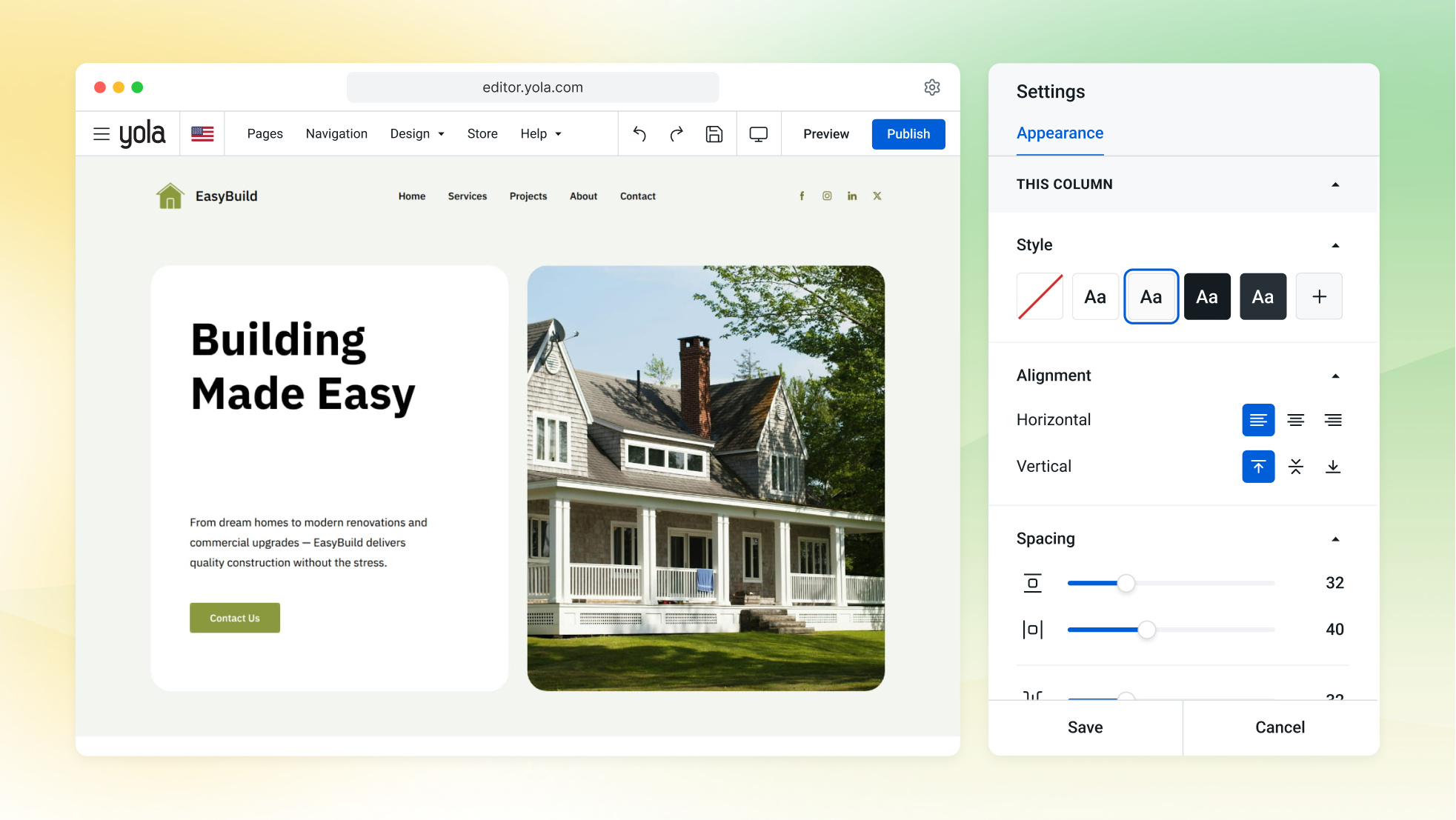
Task: Select center horizontal alignment
Action: pos(1295,420)
